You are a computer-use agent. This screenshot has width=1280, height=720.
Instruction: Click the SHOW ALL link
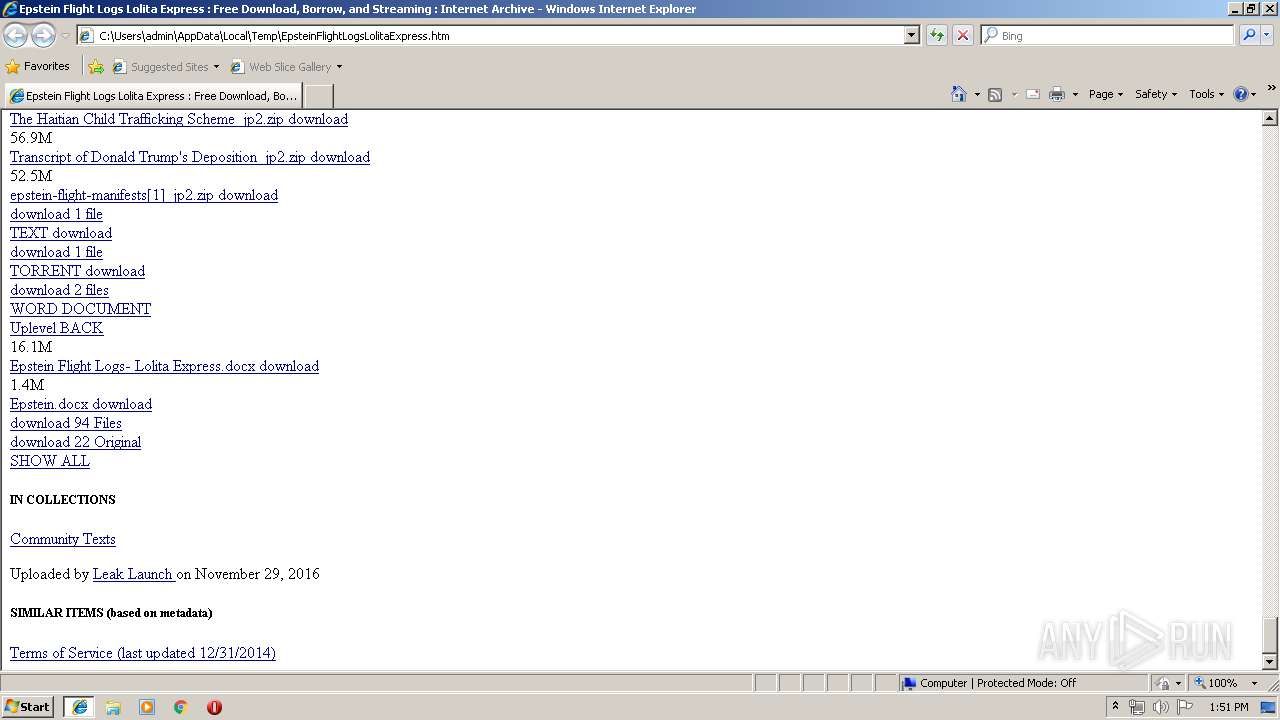click(x=50, y=461)
